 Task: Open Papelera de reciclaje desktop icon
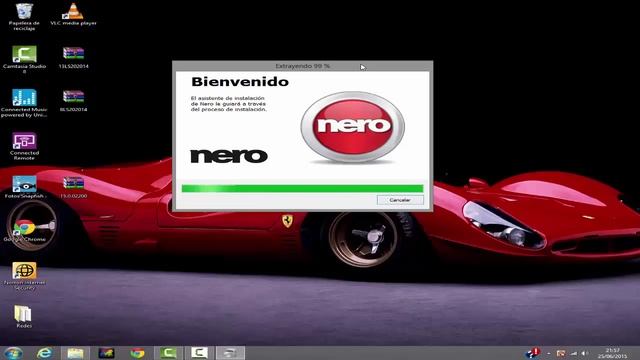point(24,17)
